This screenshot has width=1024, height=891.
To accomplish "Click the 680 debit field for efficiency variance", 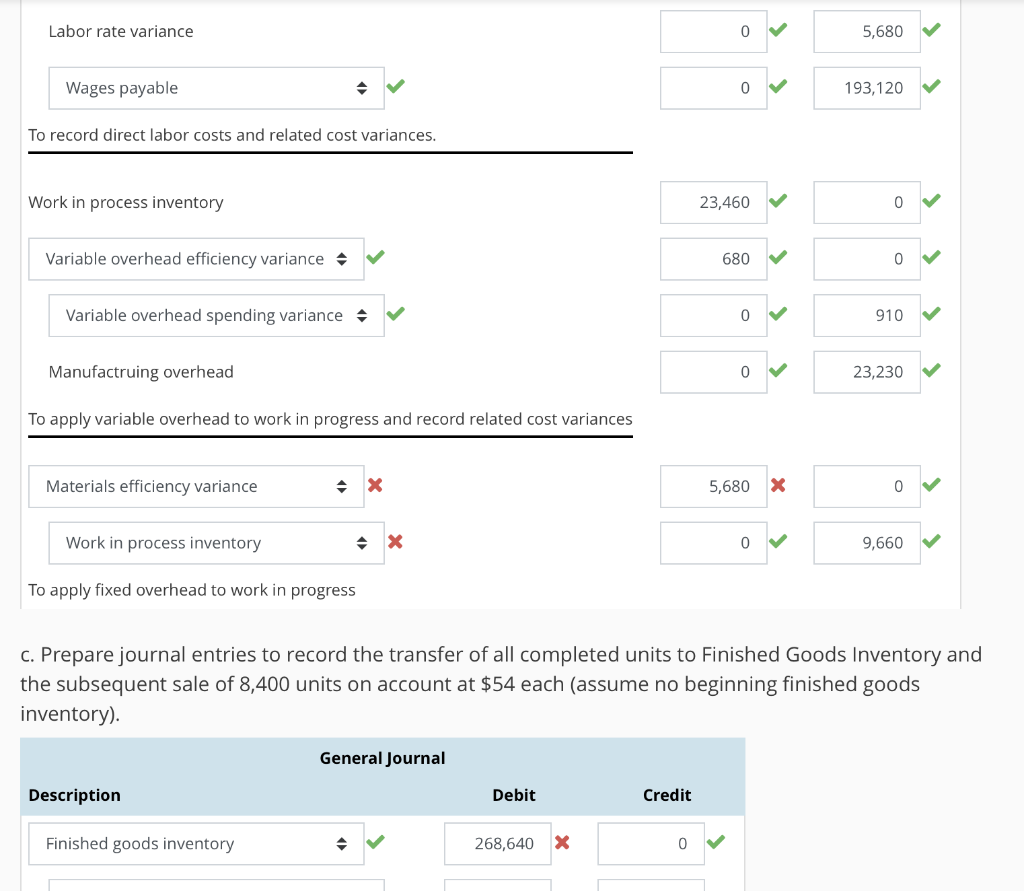I will point(714,258).
